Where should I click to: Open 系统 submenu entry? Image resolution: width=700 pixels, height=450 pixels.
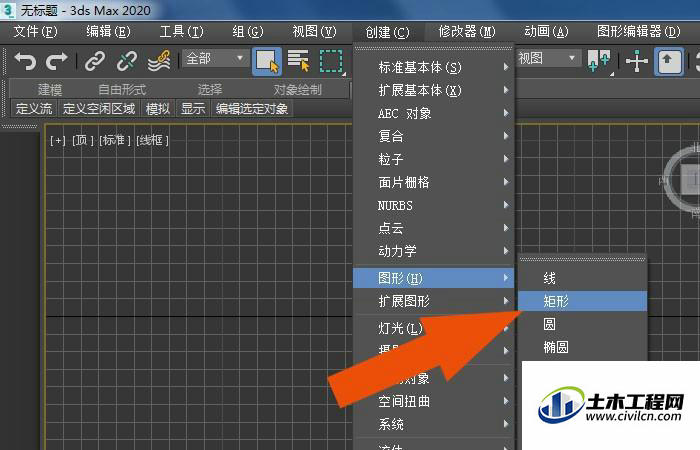[x=433, y=424]
